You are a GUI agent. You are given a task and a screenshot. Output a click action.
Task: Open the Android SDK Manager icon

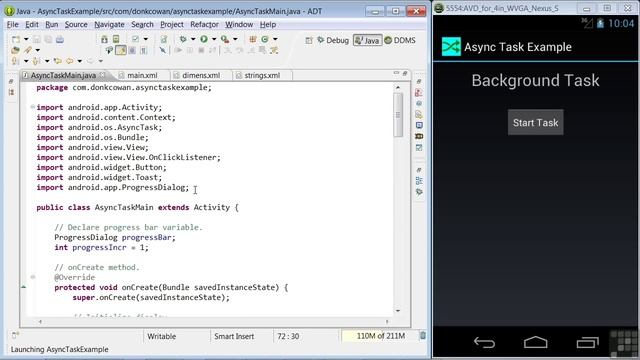104,39
